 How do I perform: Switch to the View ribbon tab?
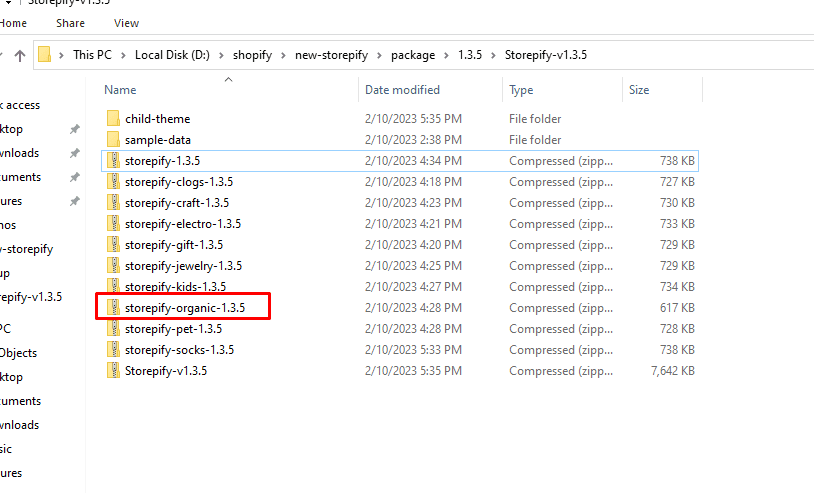127,22
